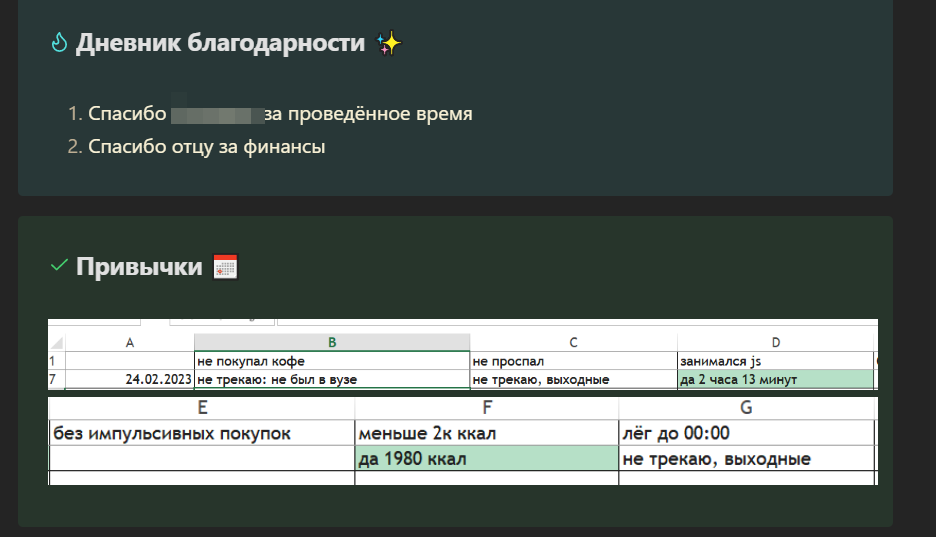This screenshot has height=537, width=936.
Task: Click the cell занимался js
Action: [x=775, y=361]
